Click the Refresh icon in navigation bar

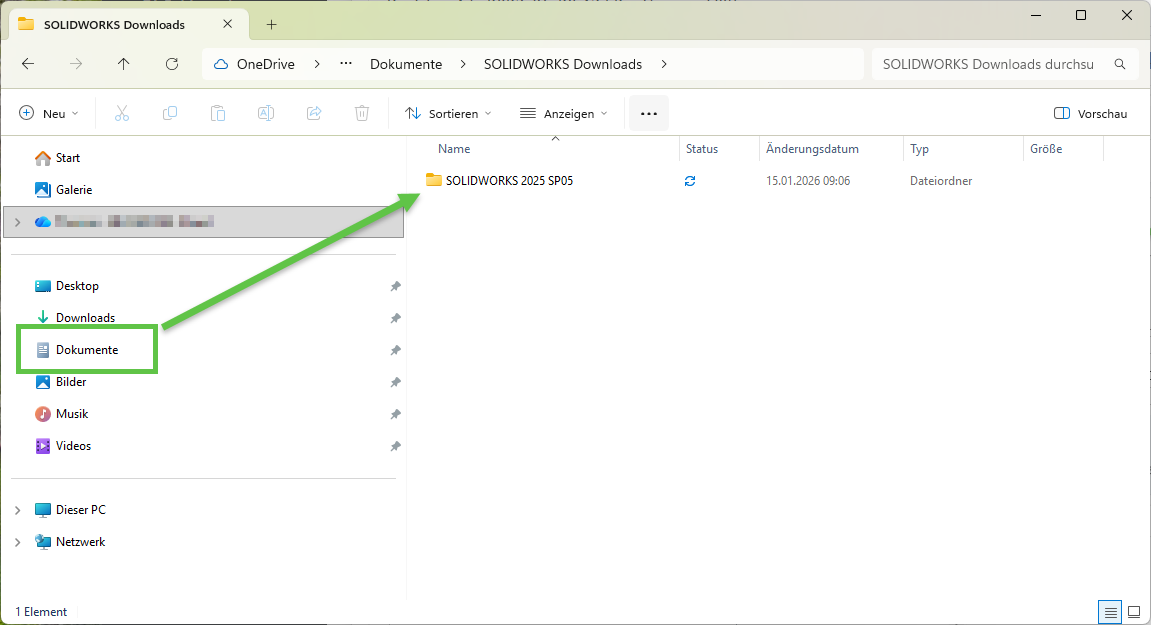[x=172, y=64]
